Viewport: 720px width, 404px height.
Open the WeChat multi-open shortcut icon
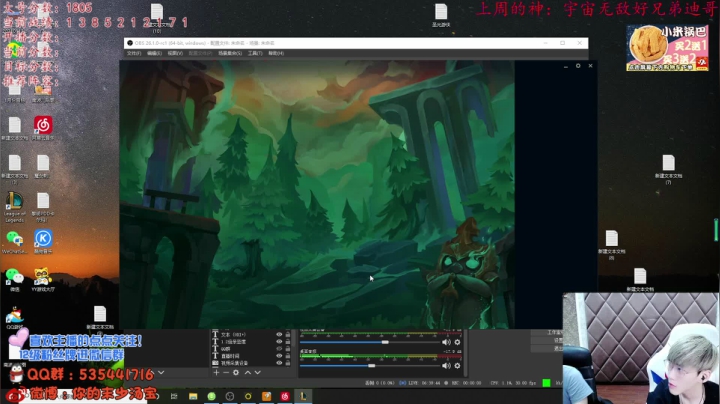pyautogui.click(x=15, y=241)
